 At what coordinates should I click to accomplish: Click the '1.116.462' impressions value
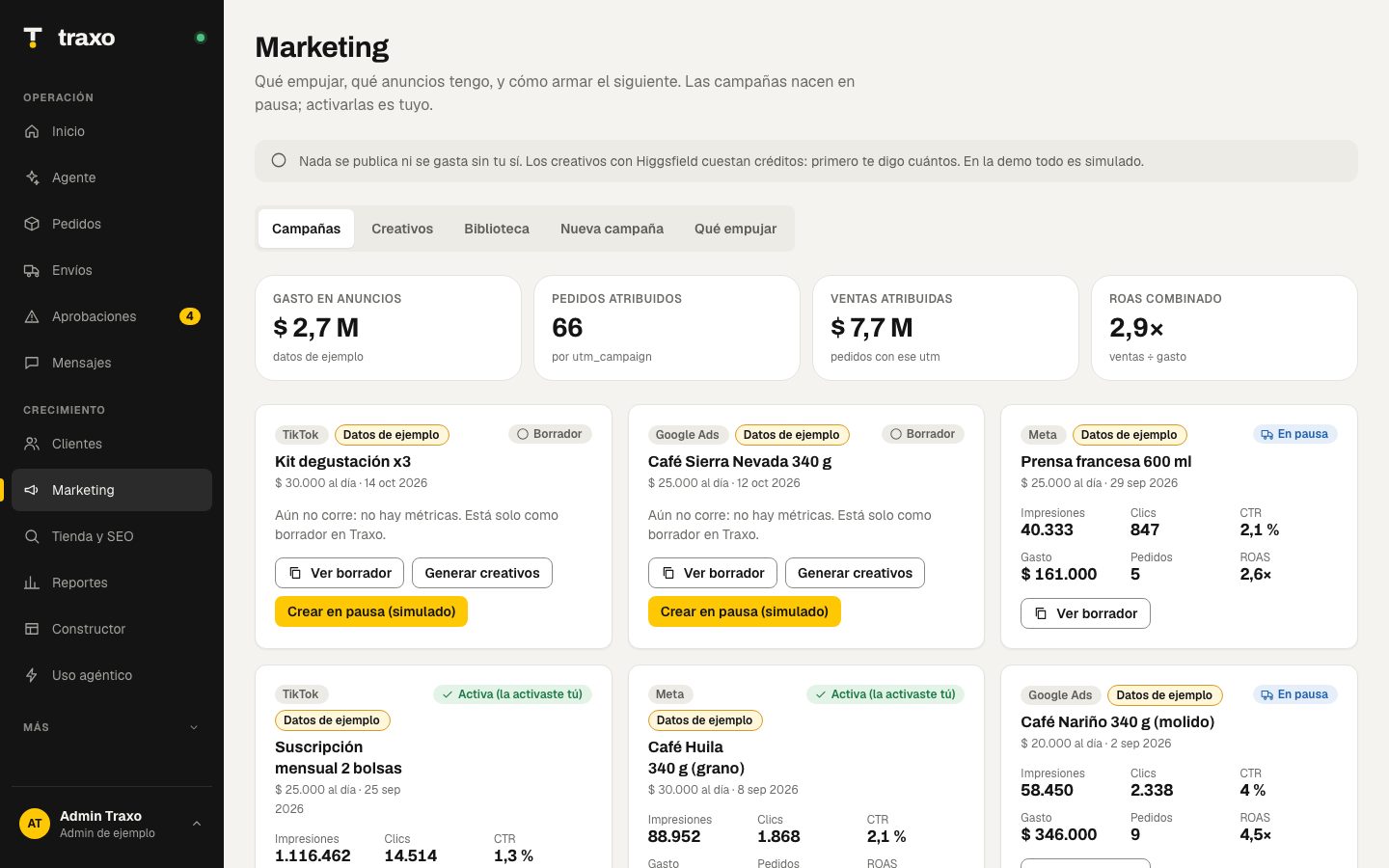[x=313, y=855]
